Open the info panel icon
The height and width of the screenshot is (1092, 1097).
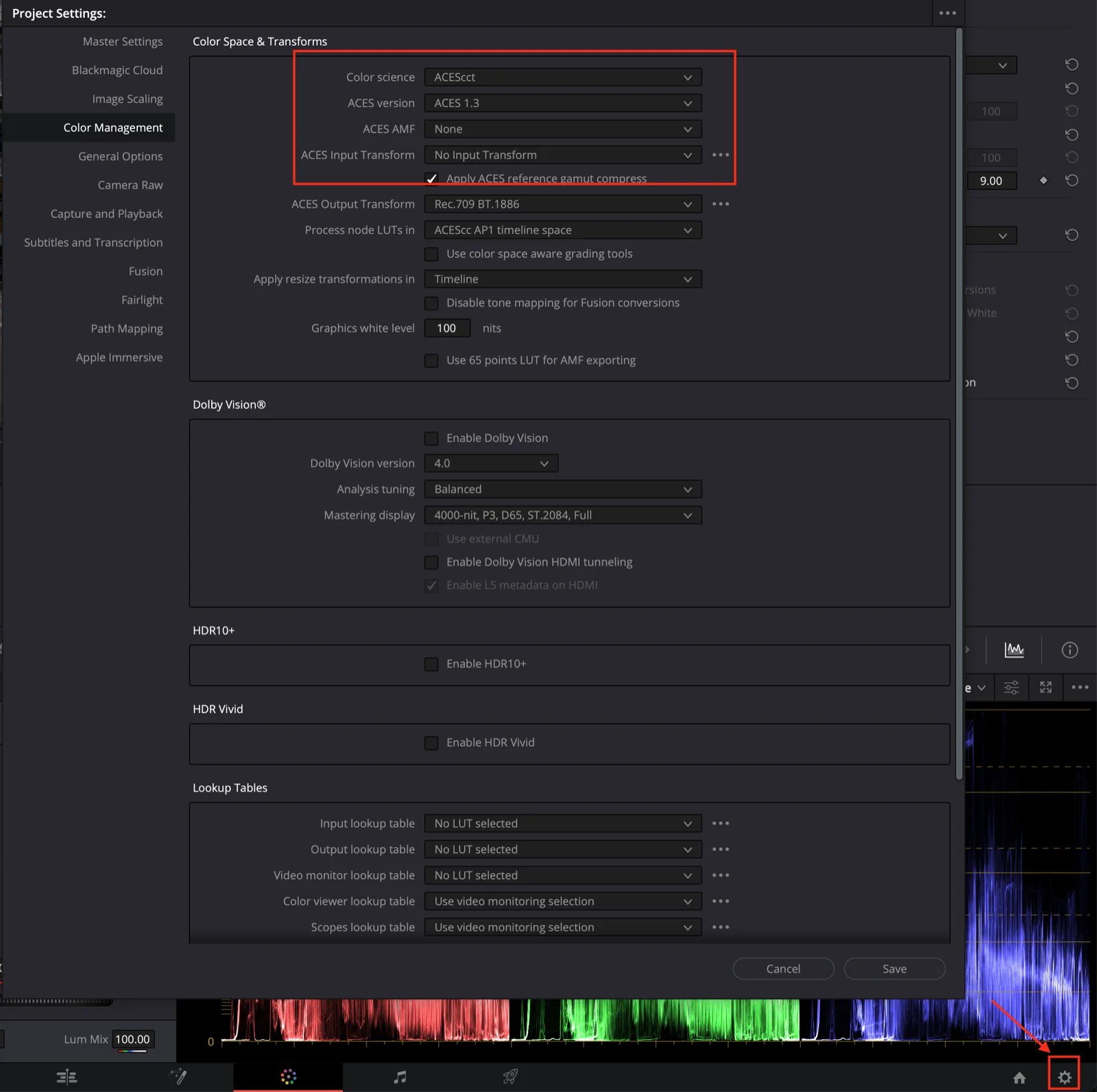1070,650
